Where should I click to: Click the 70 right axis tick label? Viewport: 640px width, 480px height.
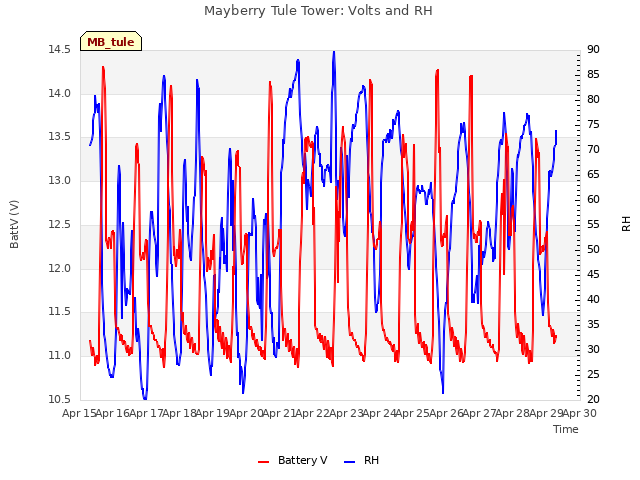(593, 149)
